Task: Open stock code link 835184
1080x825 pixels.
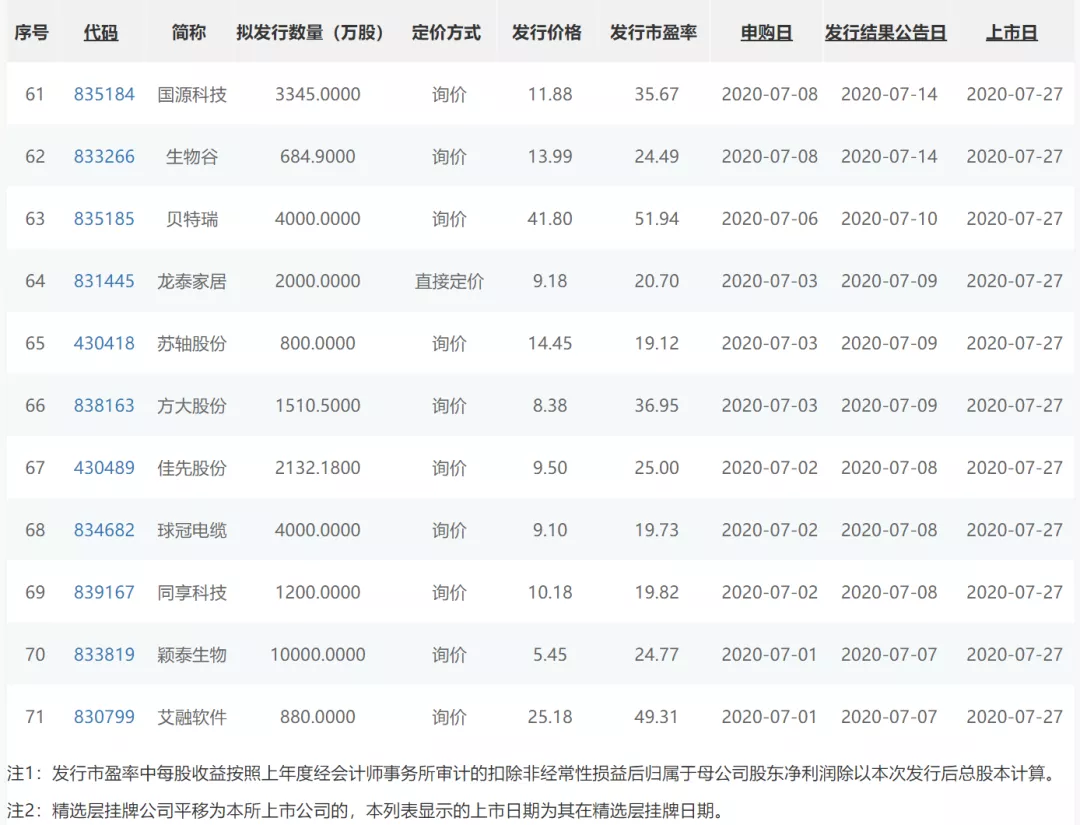Action: coord(105,94)
